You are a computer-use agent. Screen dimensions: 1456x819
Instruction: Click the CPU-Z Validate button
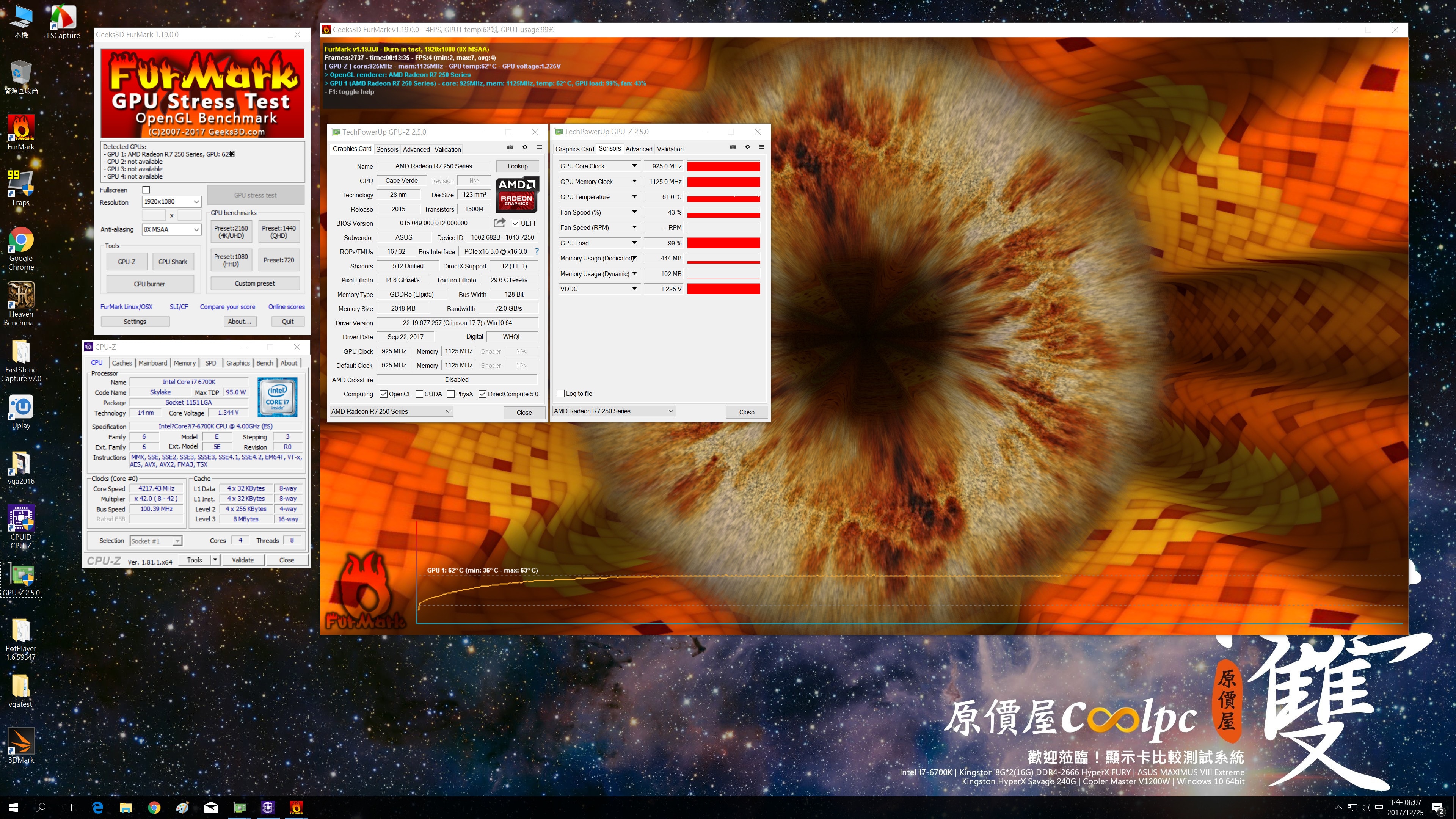coord(243,560)
